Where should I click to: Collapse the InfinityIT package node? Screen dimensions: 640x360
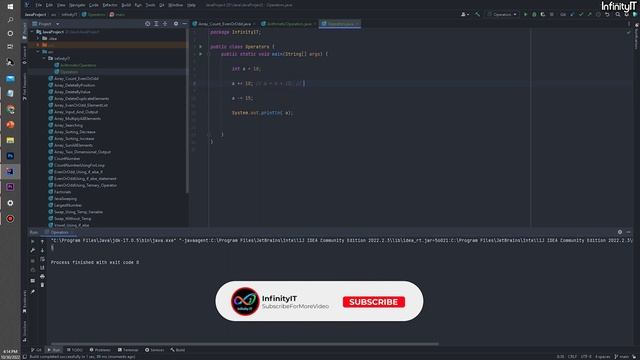(44, 58)
